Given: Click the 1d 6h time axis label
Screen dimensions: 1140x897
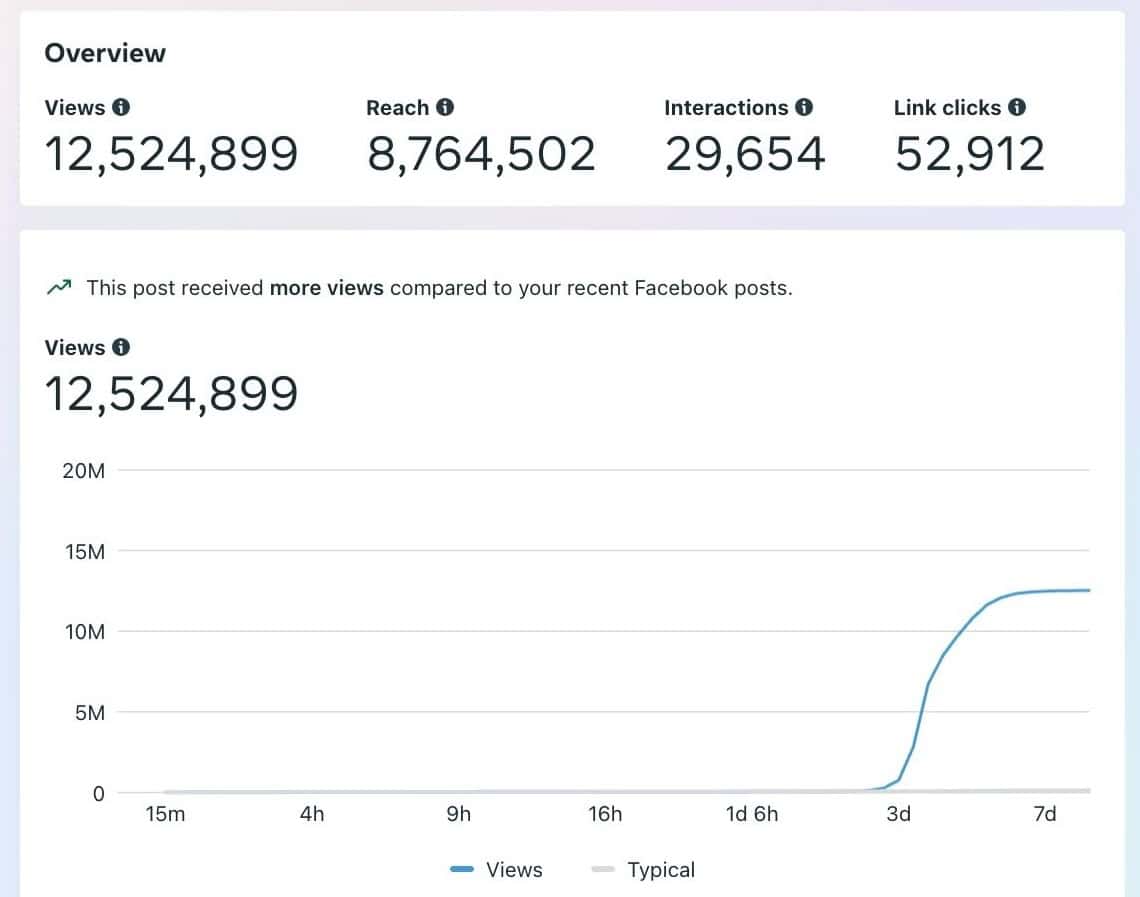Looking at the screenshot, I should pyautogui.click(x=751, y=814).
